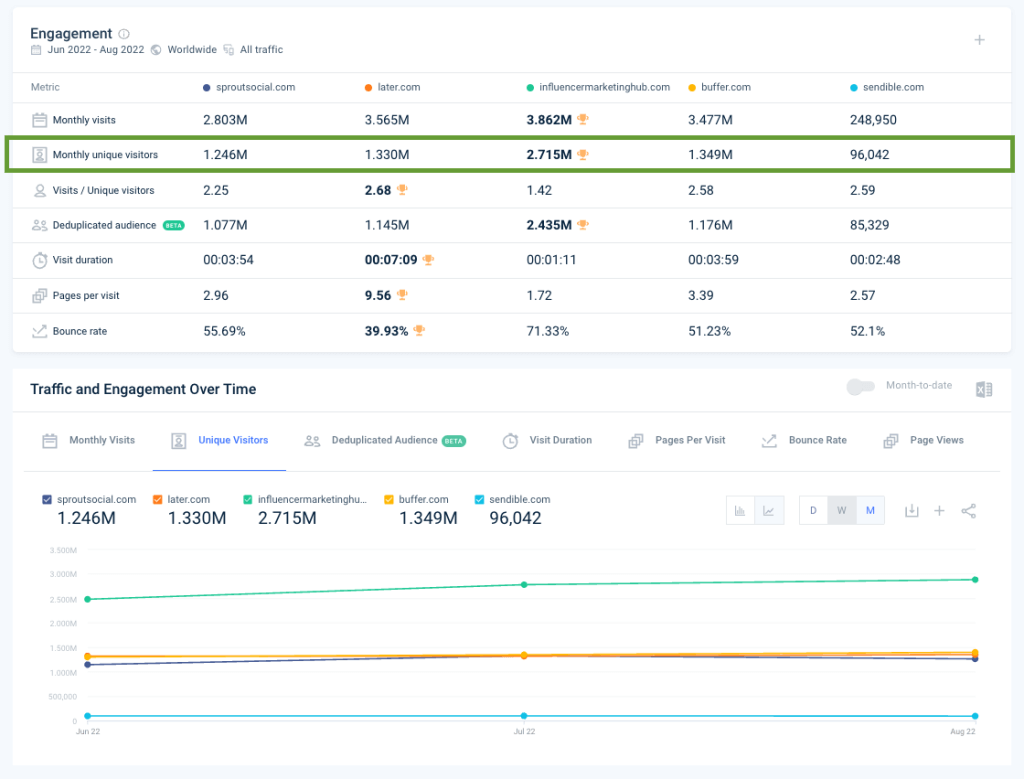Switch to the Deduplicated Audience tab
The image size is (1024, 779).
point(384,440)
